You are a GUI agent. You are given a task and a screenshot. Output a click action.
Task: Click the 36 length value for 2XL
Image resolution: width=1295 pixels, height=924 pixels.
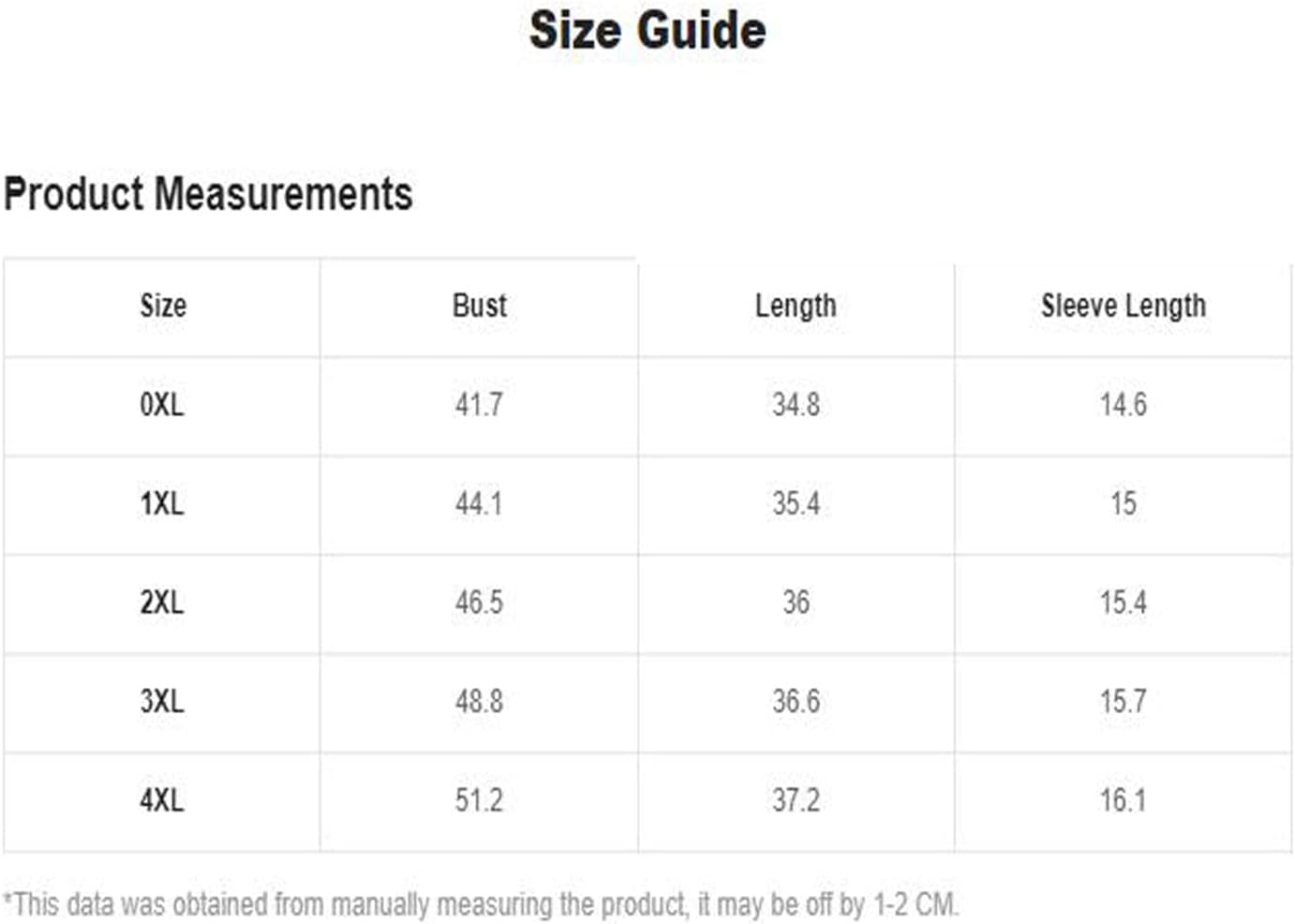(796, 603)
